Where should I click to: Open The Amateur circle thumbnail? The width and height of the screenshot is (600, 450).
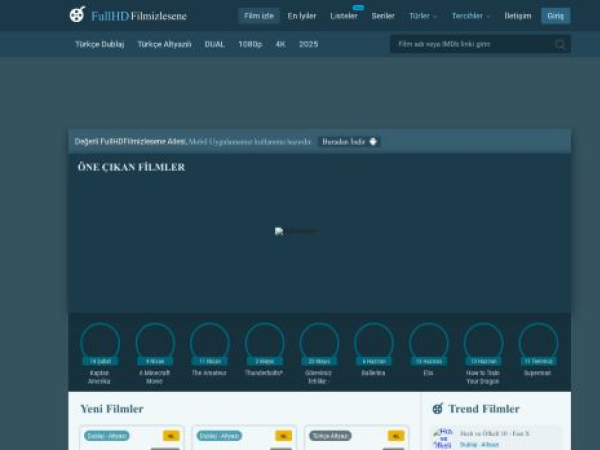pyautogui.click(x=210, y=342)
